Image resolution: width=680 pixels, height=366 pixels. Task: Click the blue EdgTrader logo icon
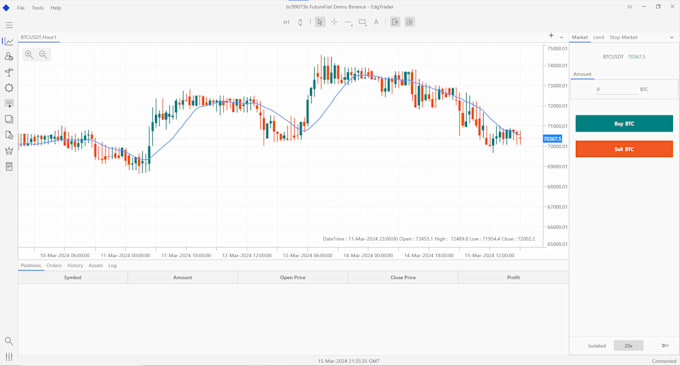pyautogui.click(x=6, y=8)
